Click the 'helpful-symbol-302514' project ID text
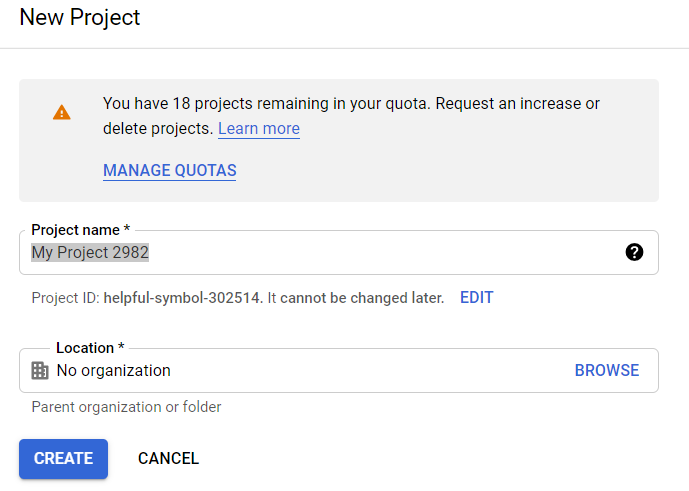Viewport: 689px width, 491px height. point(182,298)
